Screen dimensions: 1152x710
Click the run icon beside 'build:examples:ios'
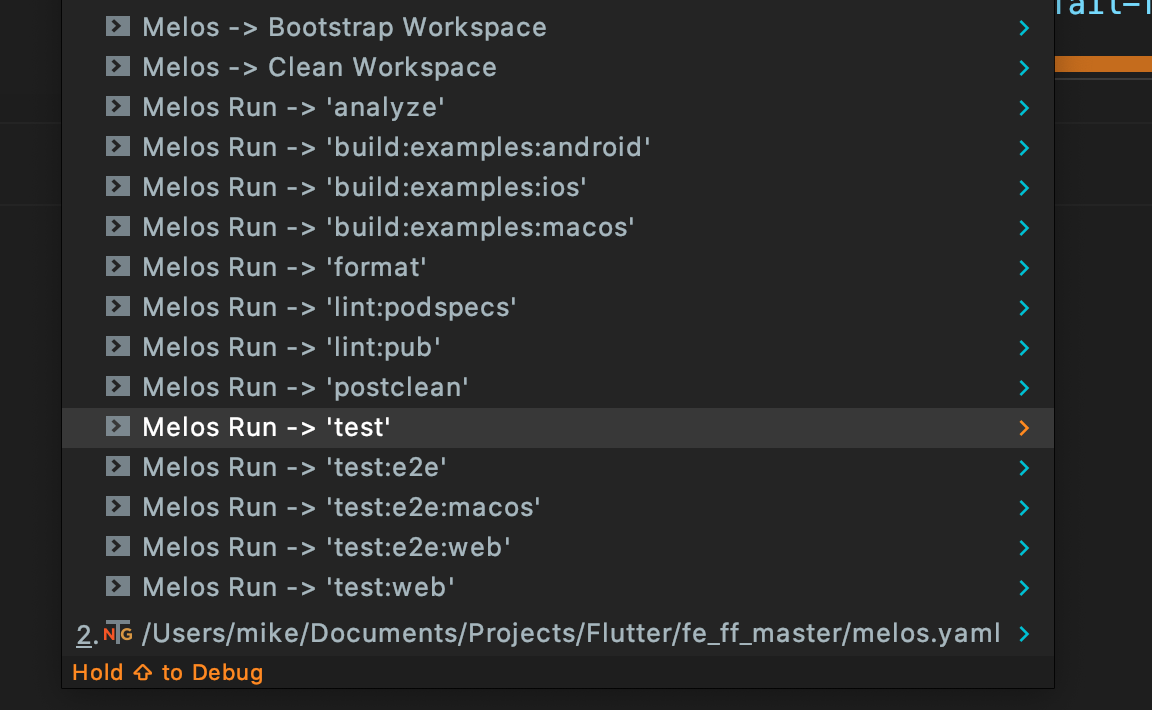118,187
